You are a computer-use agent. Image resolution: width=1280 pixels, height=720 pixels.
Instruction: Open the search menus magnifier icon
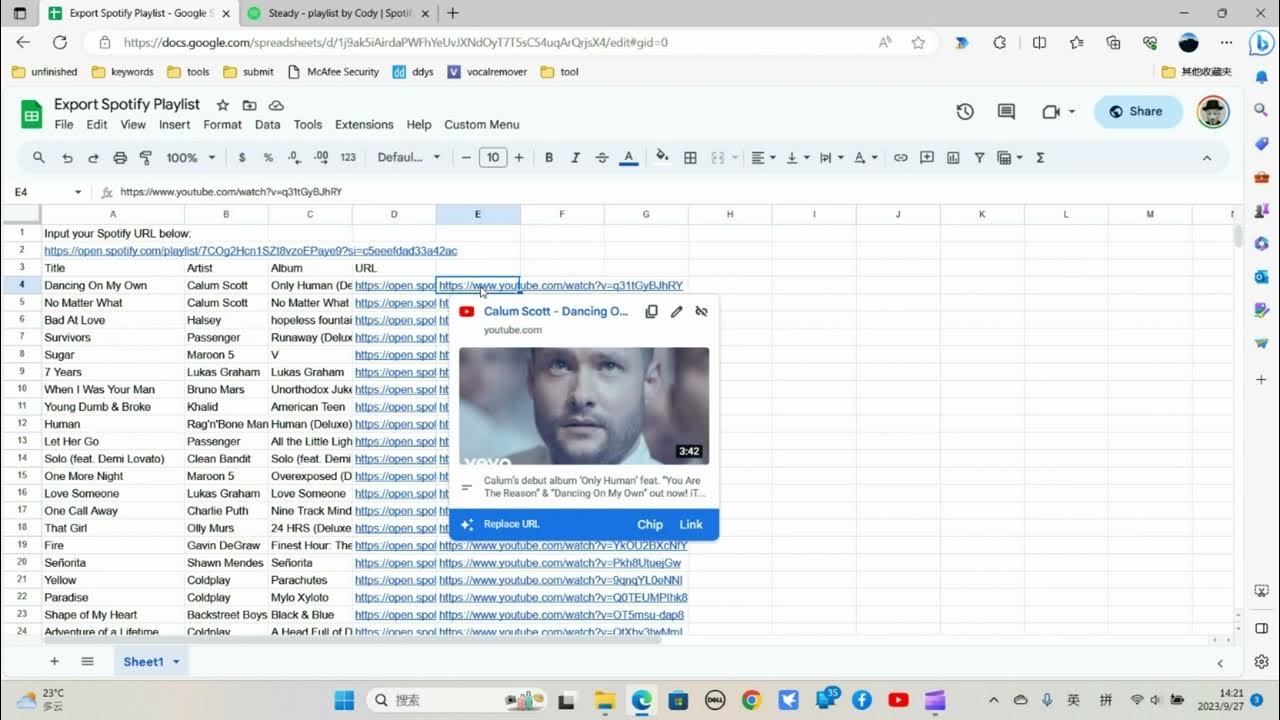(x=39, y=158)
